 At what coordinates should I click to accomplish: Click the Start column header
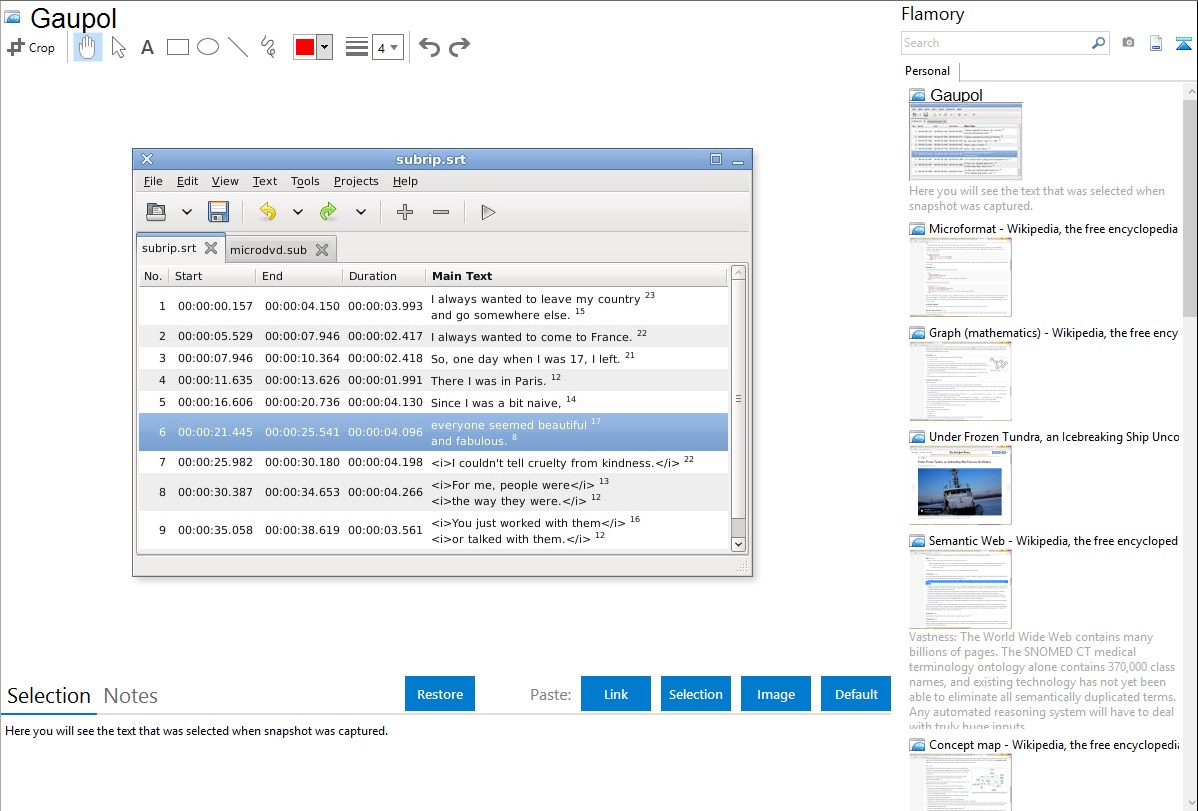[x=212, y=276]
